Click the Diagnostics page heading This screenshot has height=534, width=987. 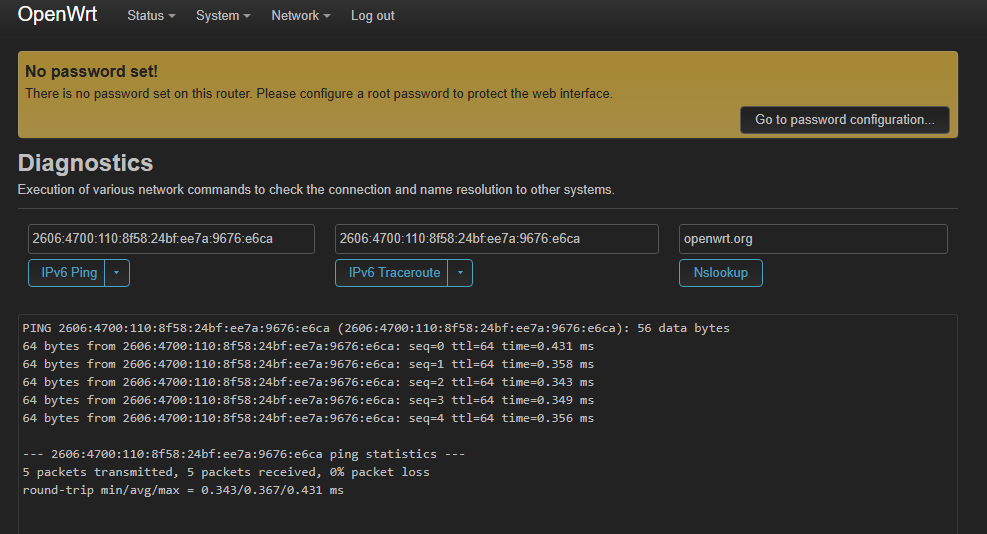coord(86,163)
